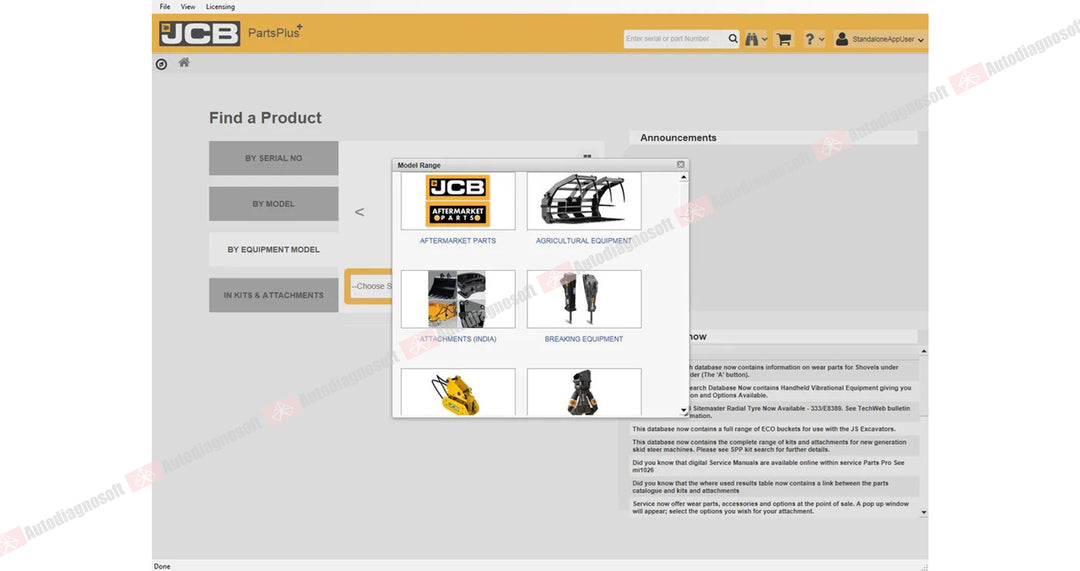Go to the home page icon
The width and height of the screenshot is (1080, 571).
[x=184, y=63]
